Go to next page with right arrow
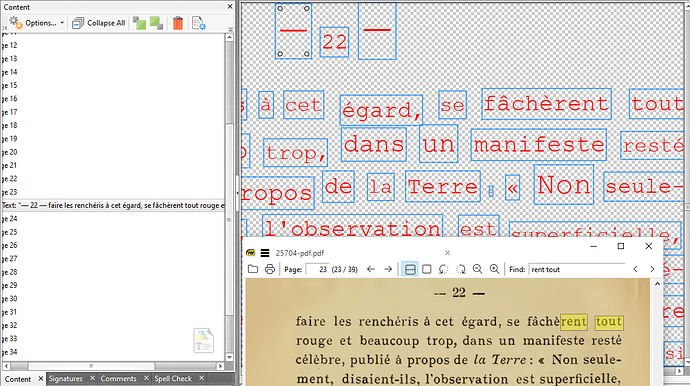Image resolution: width=690 pixels, height=386 pixels. pyautogui.click(x=388, y=269)
